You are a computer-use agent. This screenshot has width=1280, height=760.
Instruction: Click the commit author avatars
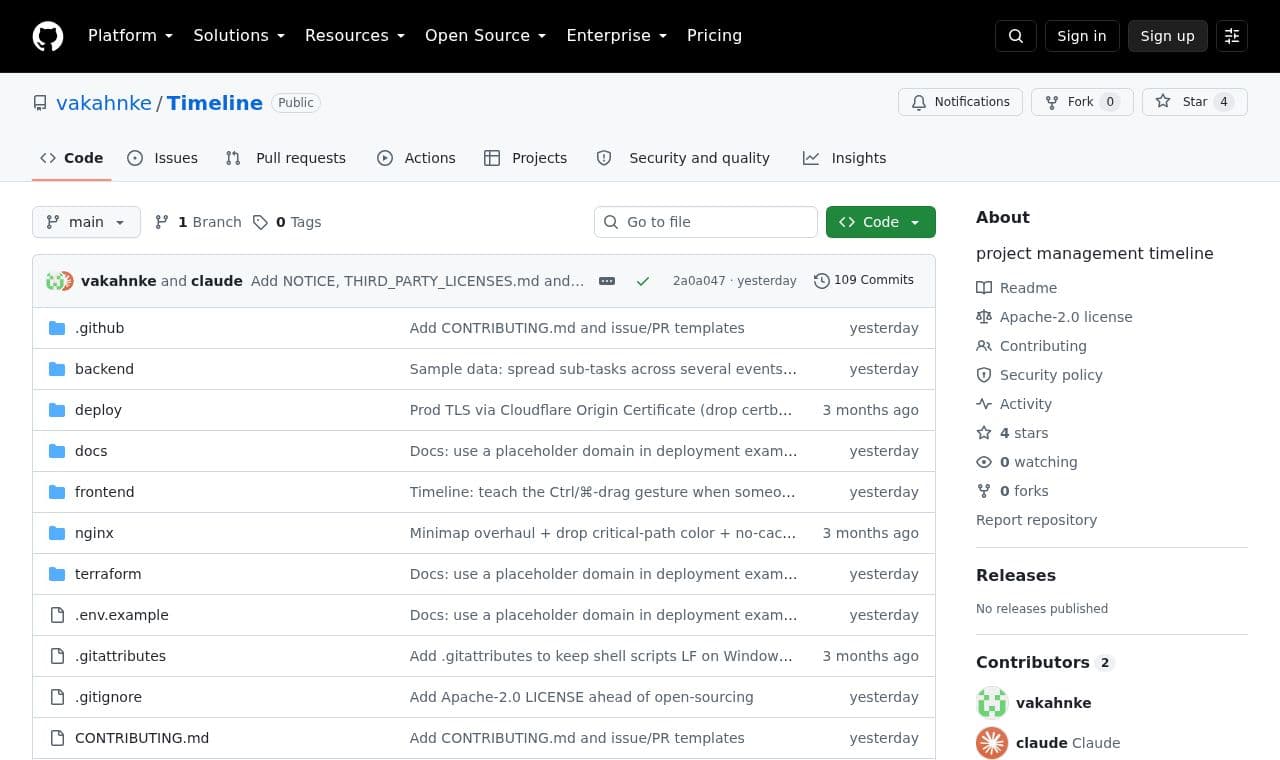click(60, 281)
